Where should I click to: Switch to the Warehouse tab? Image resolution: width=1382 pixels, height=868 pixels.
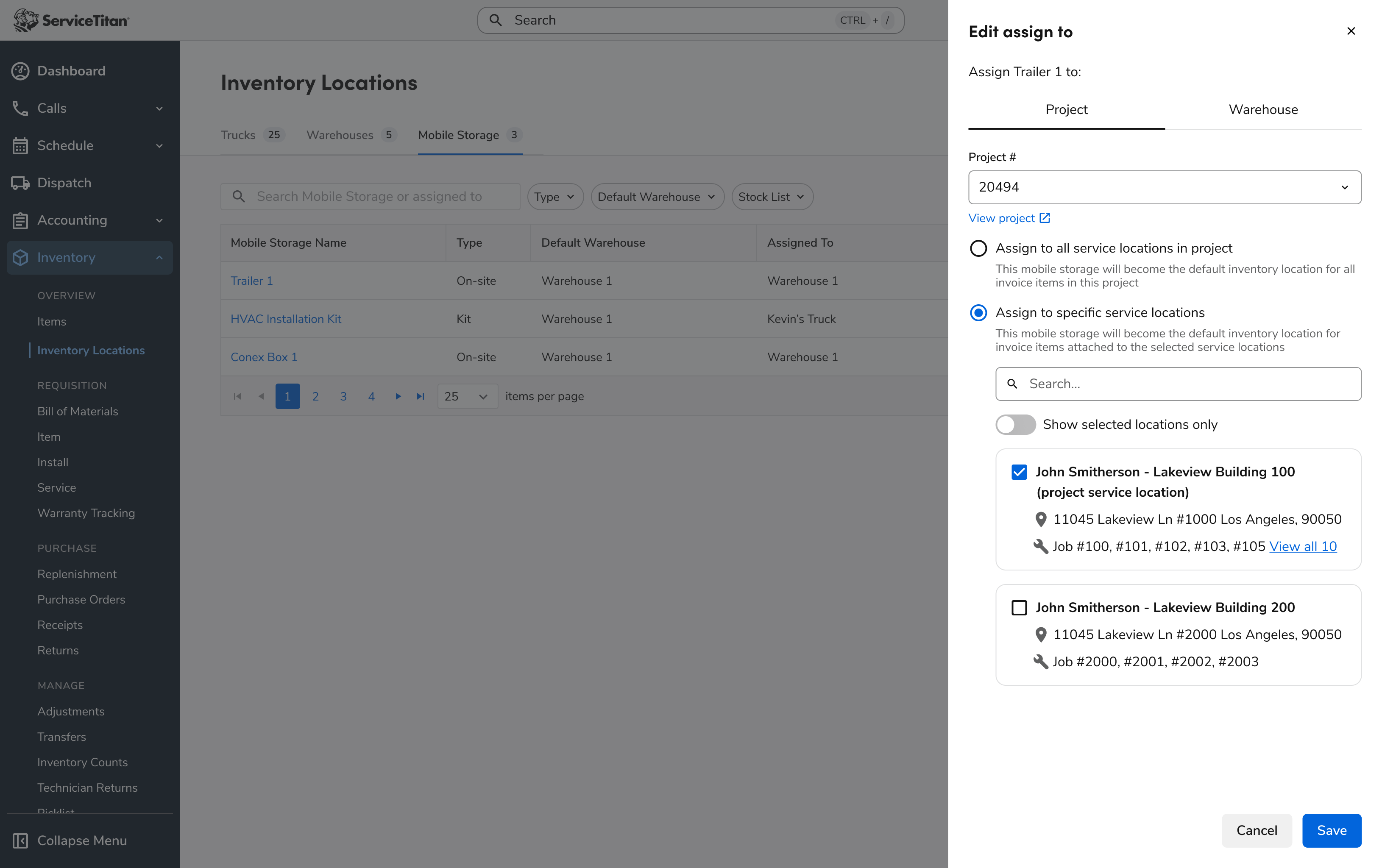pyautogui.click(x=1262, y=110)
